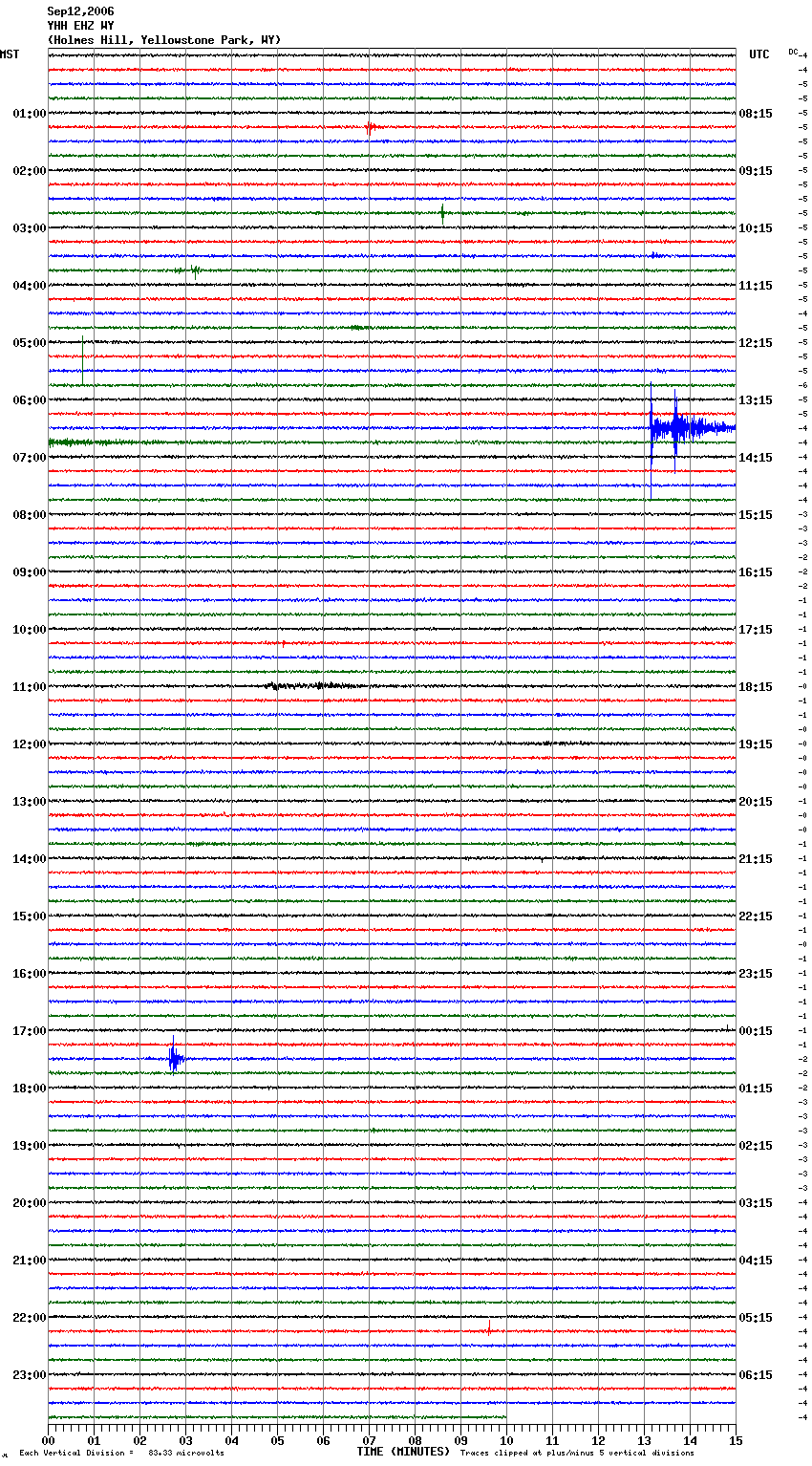Screen dimensions: 812x1466
Task: Click the x-axis minute tick label '05'
Action: [x=277, y=1441]
